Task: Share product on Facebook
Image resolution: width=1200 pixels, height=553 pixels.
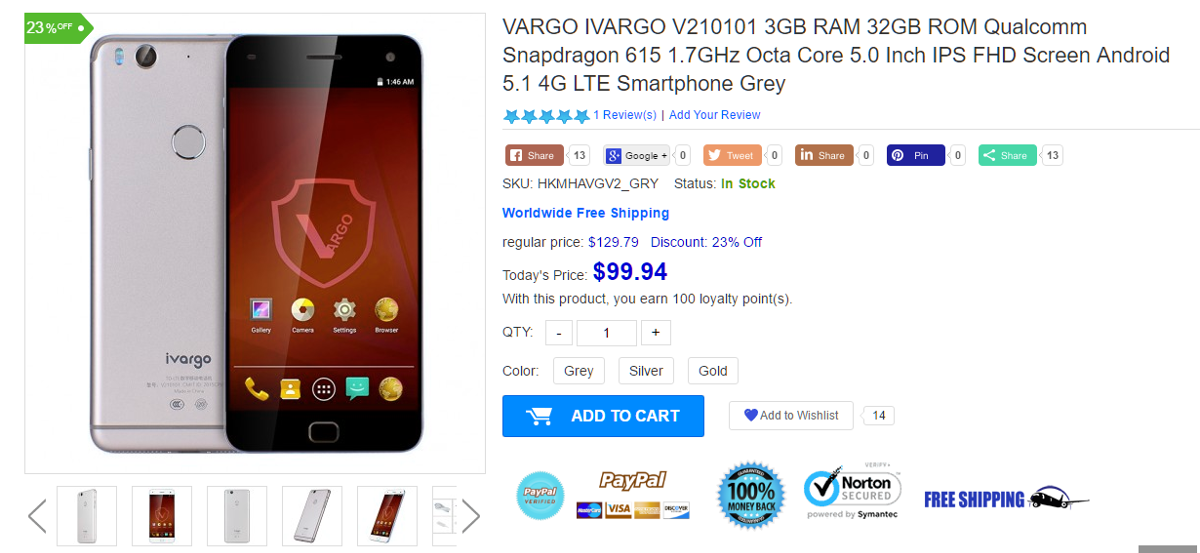Action: coord(534,155)
